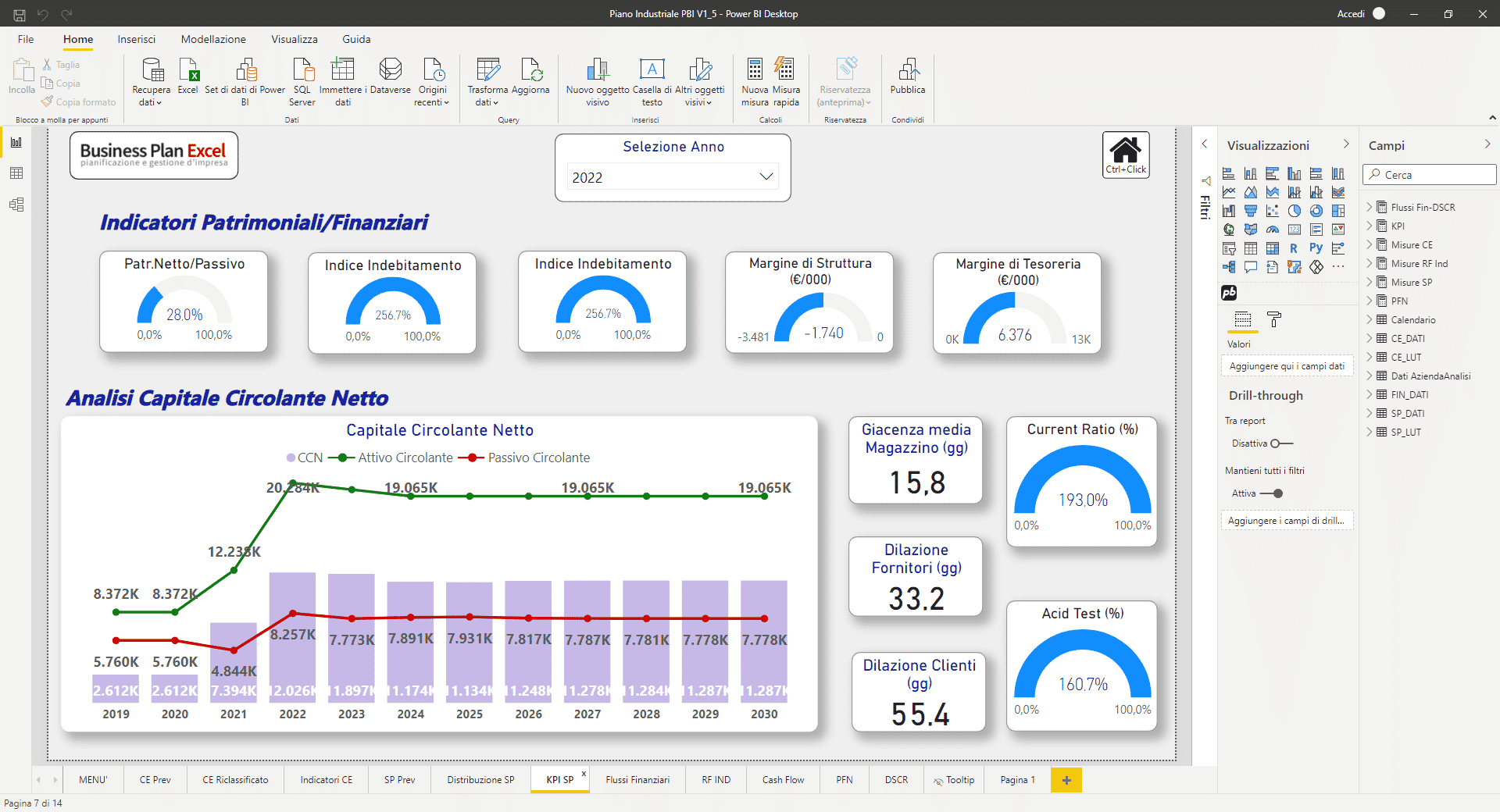Click the Home icon with Ctrl+Click label

tap(1126, 155)
